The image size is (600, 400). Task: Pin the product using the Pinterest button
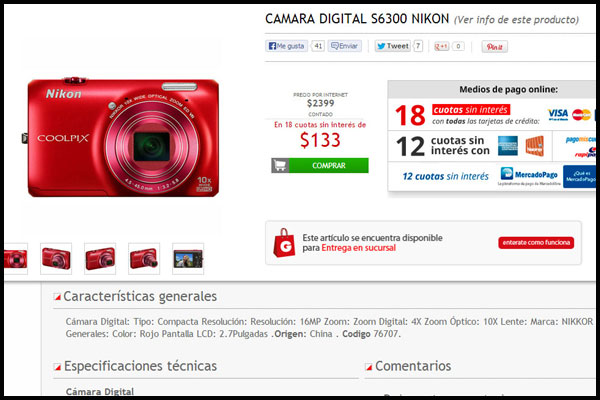494,47
